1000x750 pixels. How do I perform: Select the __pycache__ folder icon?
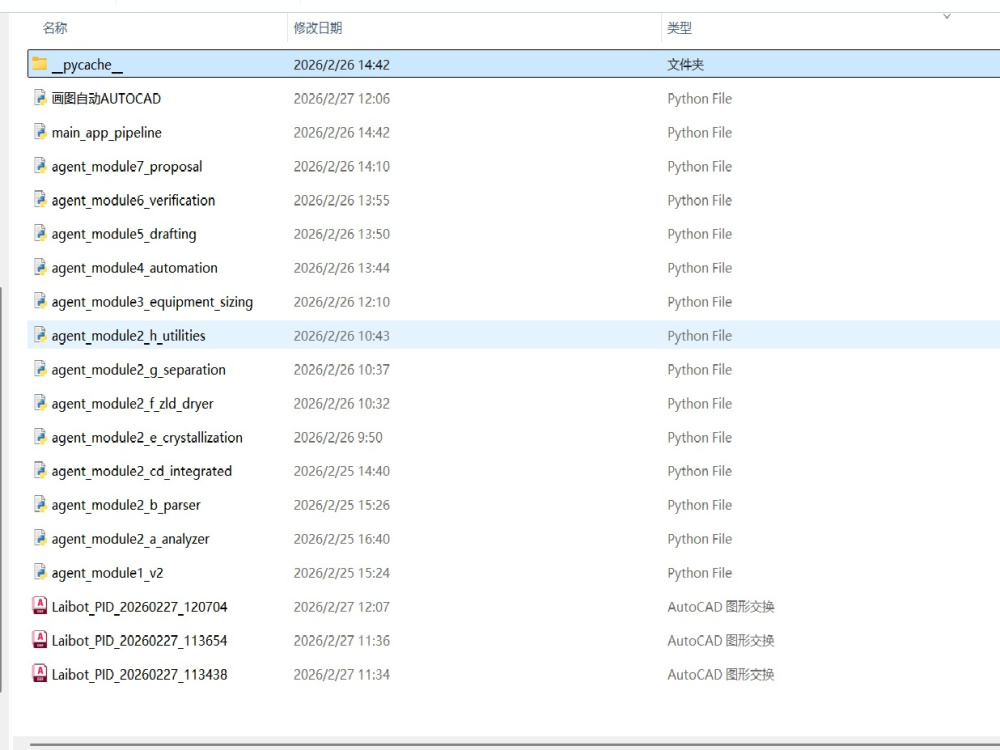(40, 64)
